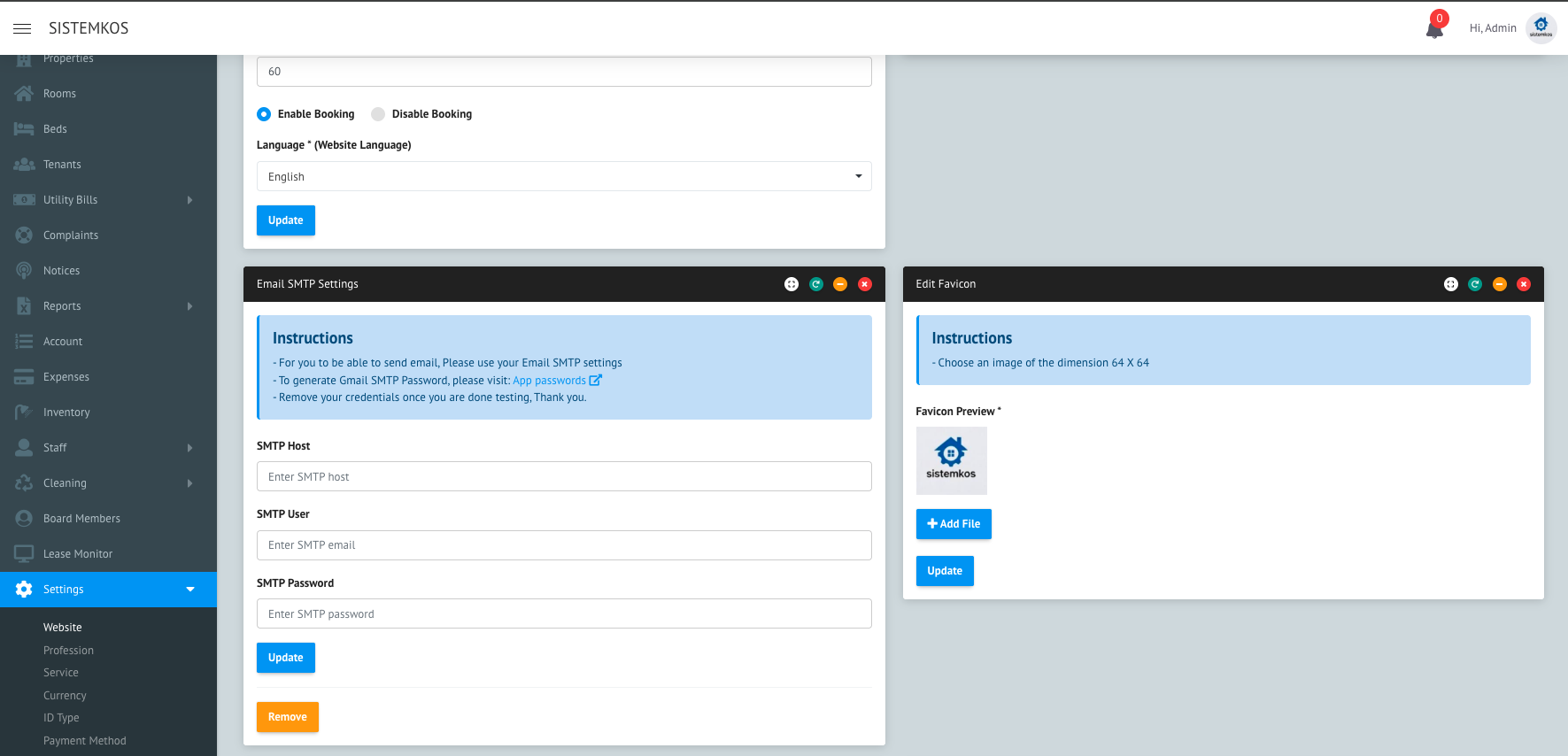Collapse the Settings submenu arrow
The height and width of the screenshot is (756, 1568).
(x=190, y=590)
